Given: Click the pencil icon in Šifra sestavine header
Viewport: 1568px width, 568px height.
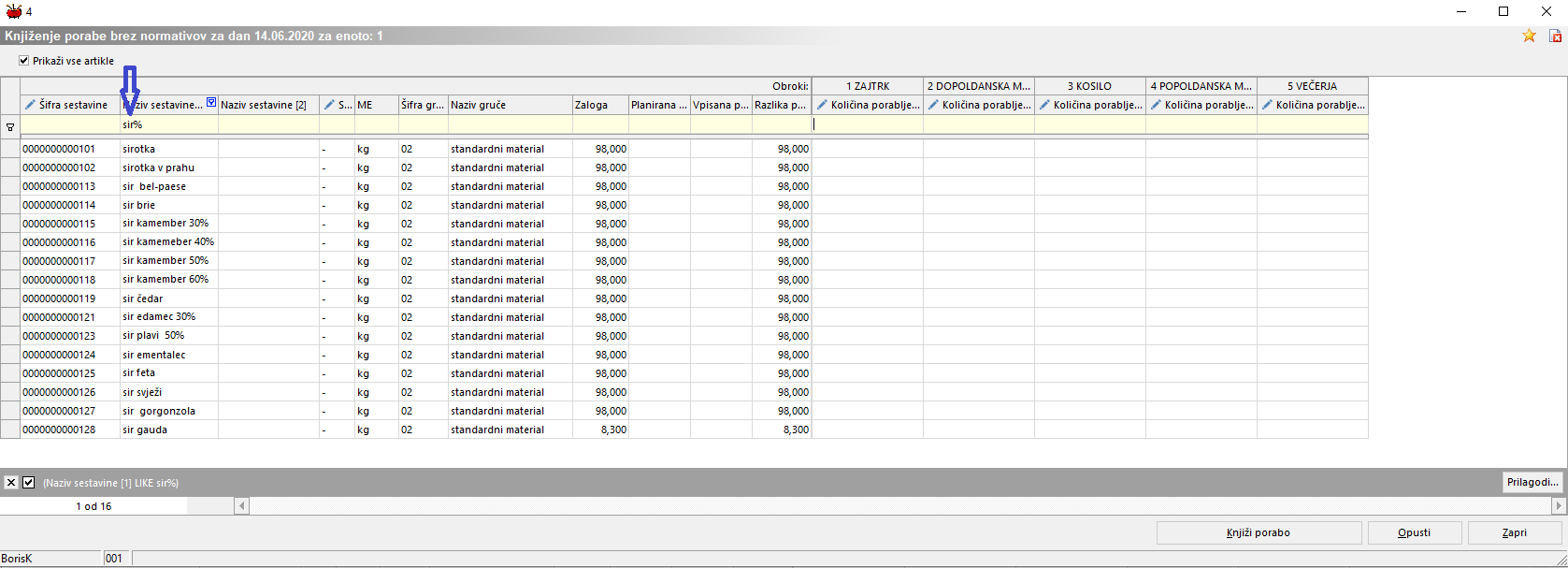Looking at the screenshot, I should [30, 105].
